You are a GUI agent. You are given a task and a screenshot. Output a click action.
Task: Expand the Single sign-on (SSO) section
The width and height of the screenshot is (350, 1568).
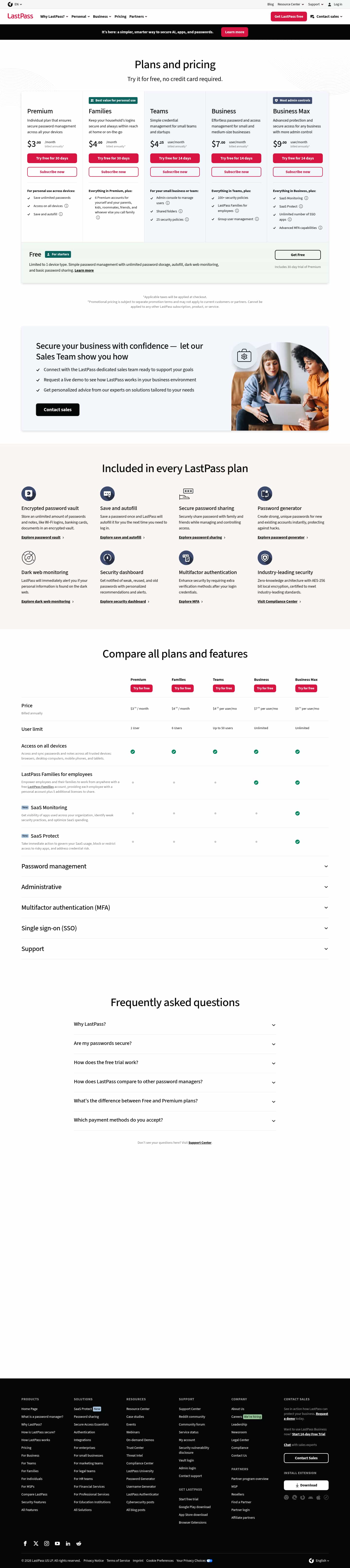[x=326, y=928]
